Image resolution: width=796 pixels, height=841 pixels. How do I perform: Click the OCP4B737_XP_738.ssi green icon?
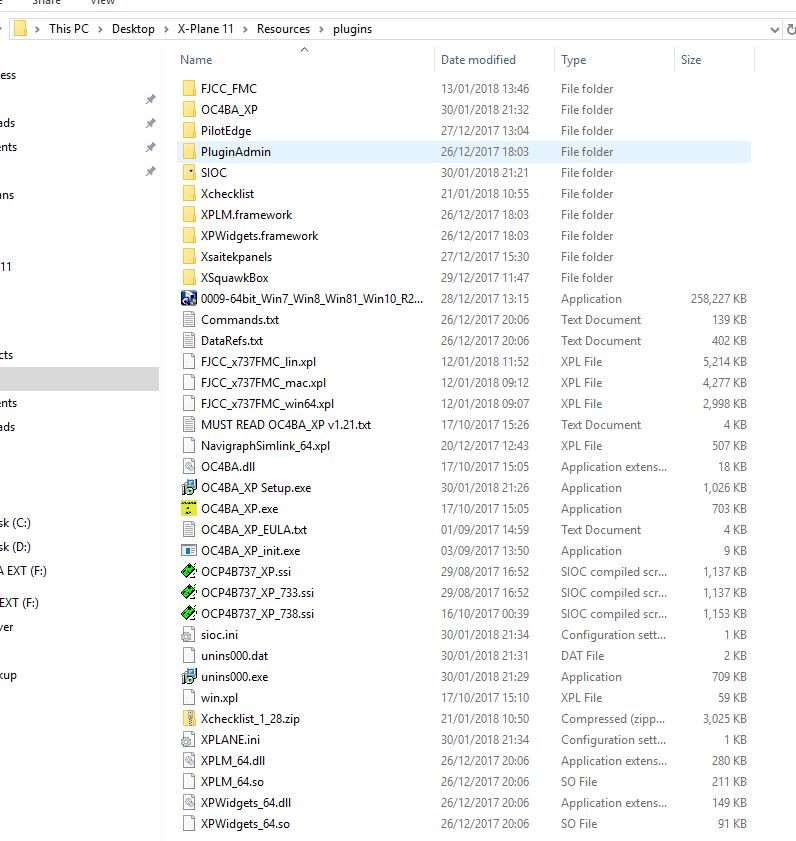click(x=189, y=613)
